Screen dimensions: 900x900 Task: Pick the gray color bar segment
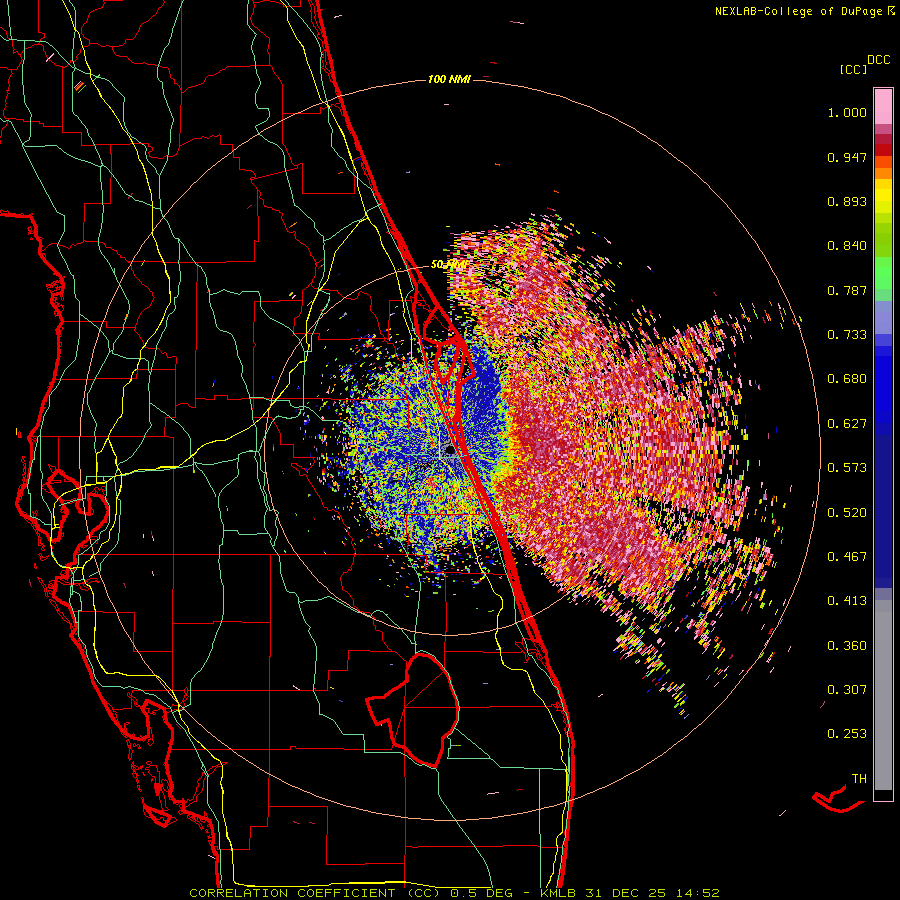(883, 695)
